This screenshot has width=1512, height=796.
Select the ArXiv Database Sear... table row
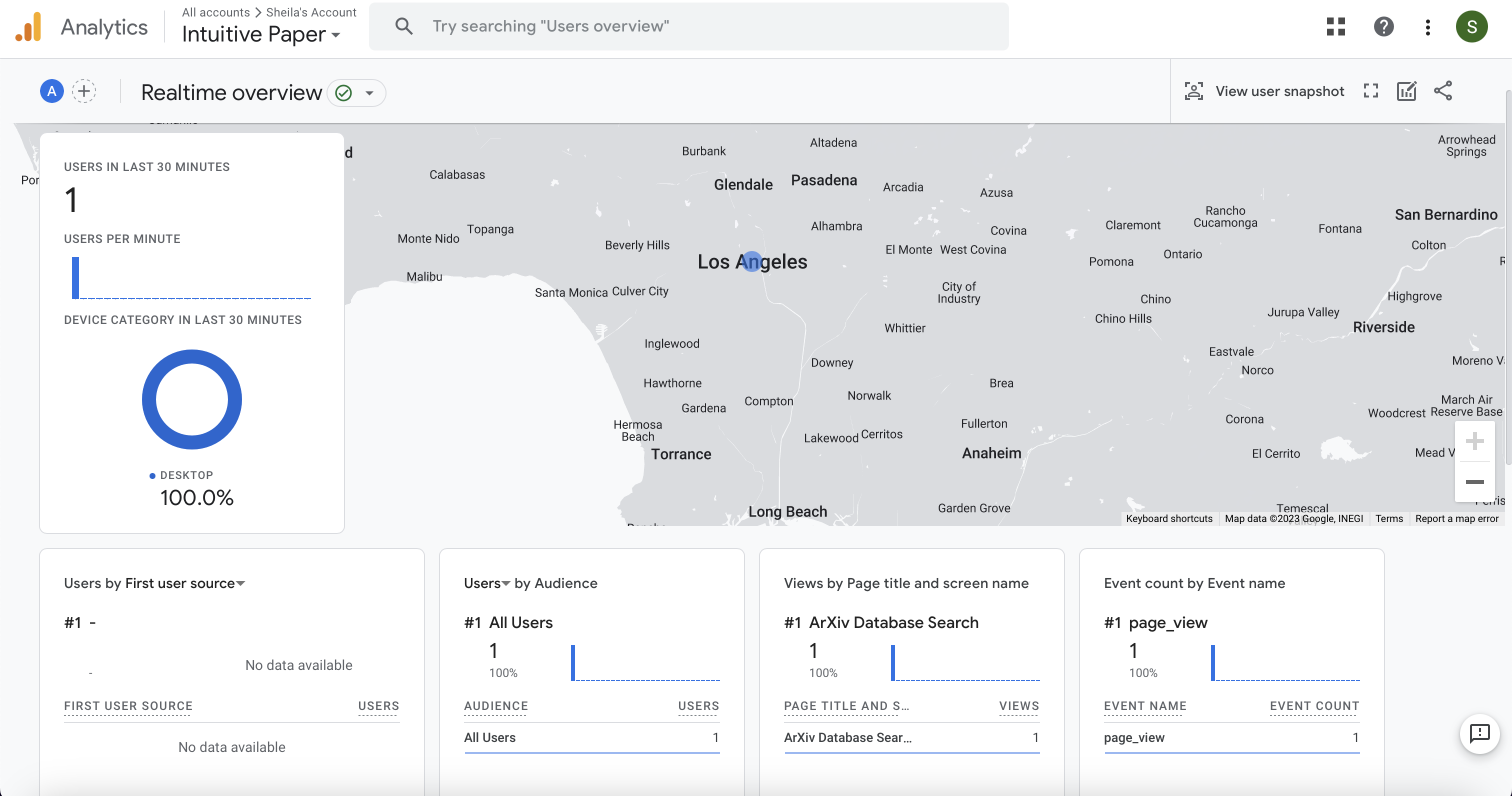(911, 737)
